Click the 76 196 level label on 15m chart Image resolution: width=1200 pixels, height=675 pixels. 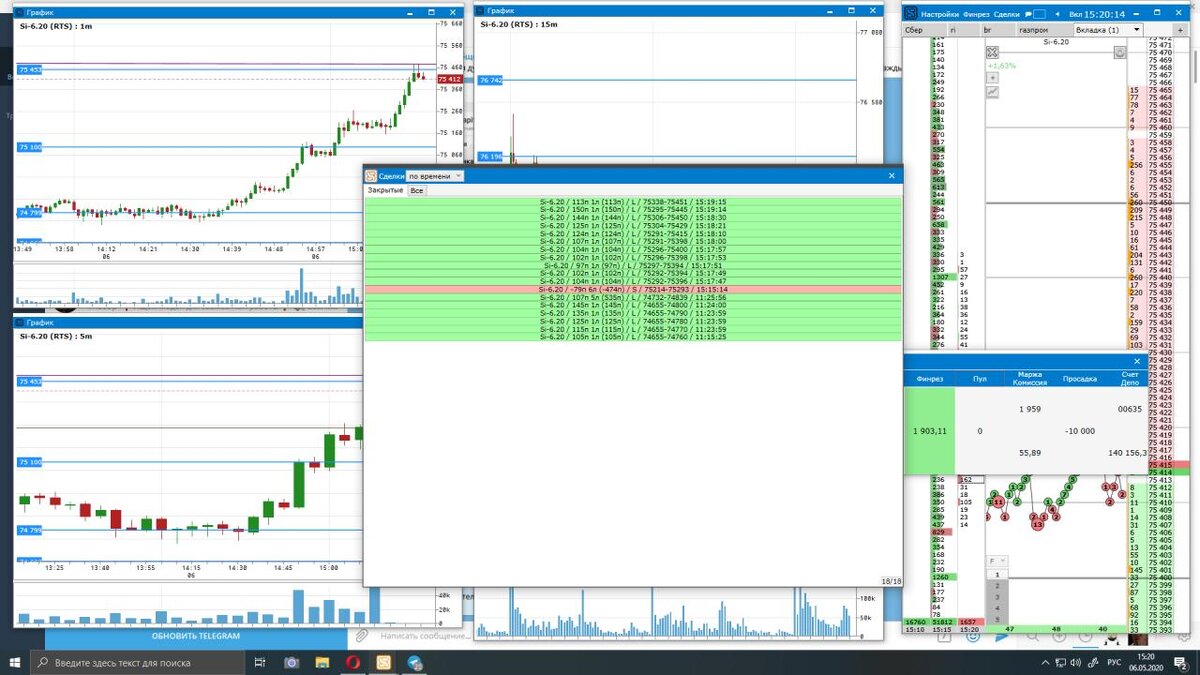coord(491,156)
